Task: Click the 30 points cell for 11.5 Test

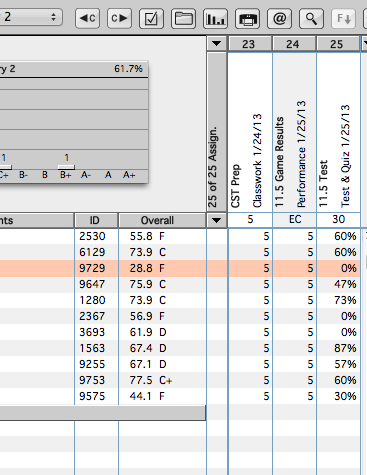Action: pyautogui.click(x=338, y=219)
